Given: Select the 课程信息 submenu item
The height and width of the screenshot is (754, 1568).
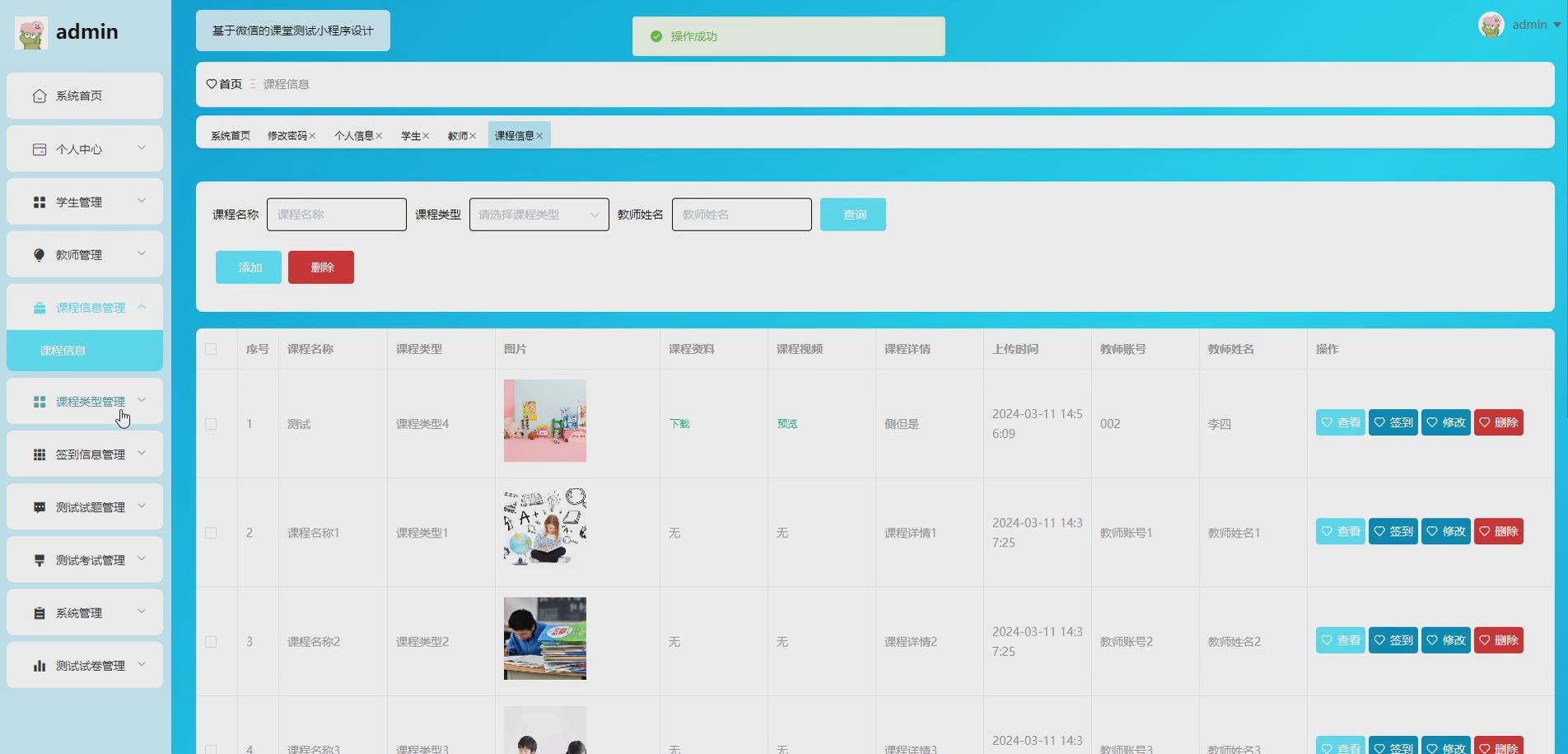Looking at the screenshot, I should coord(85,351).
